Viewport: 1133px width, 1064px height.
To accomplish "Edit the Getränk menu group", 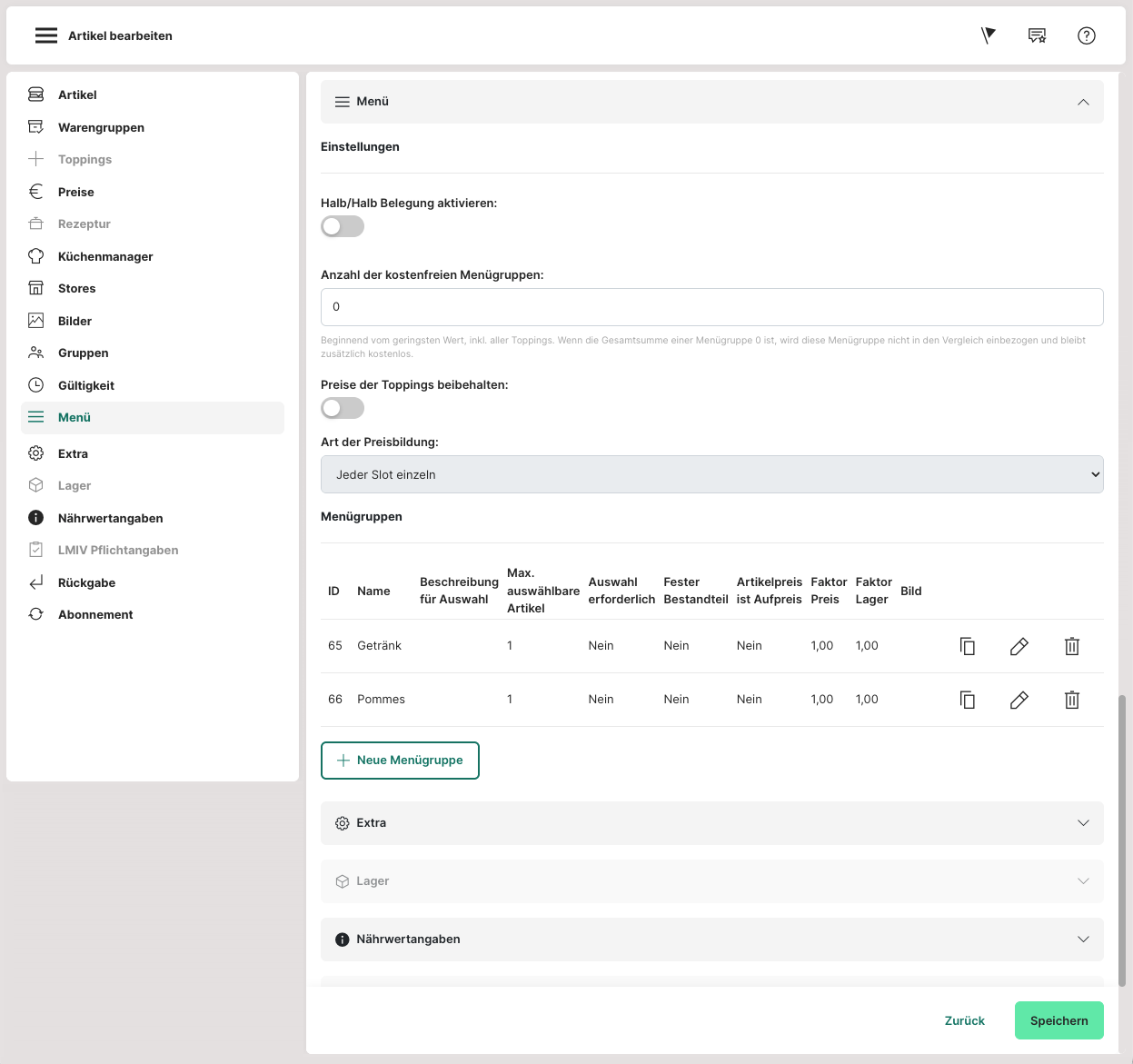I will (x=1019, y=646).
